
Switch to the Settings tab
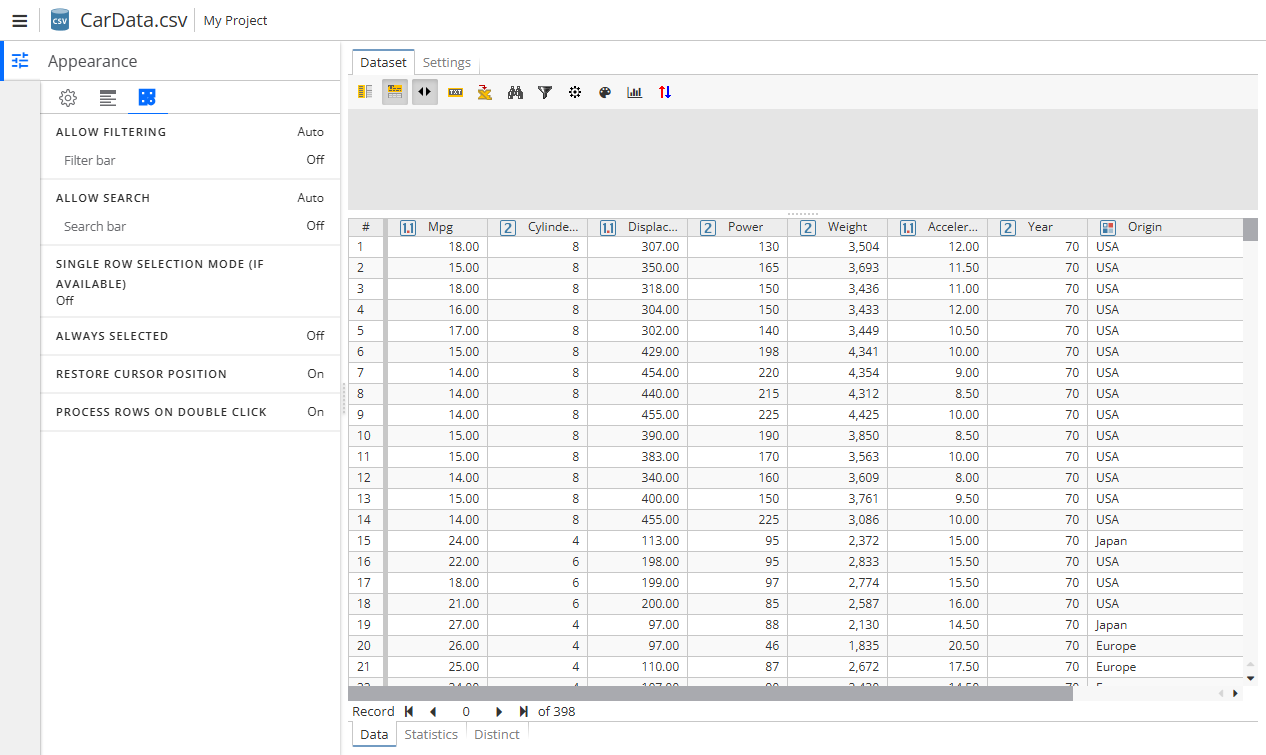click(446, 62)
